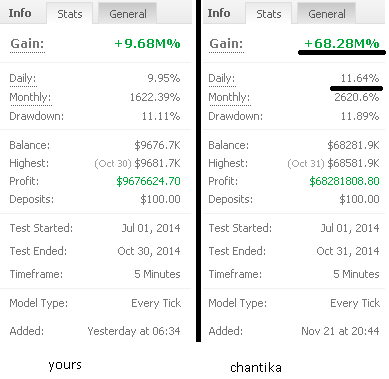
Task: Open the General tab in left panel
Action: click(128, 14)
